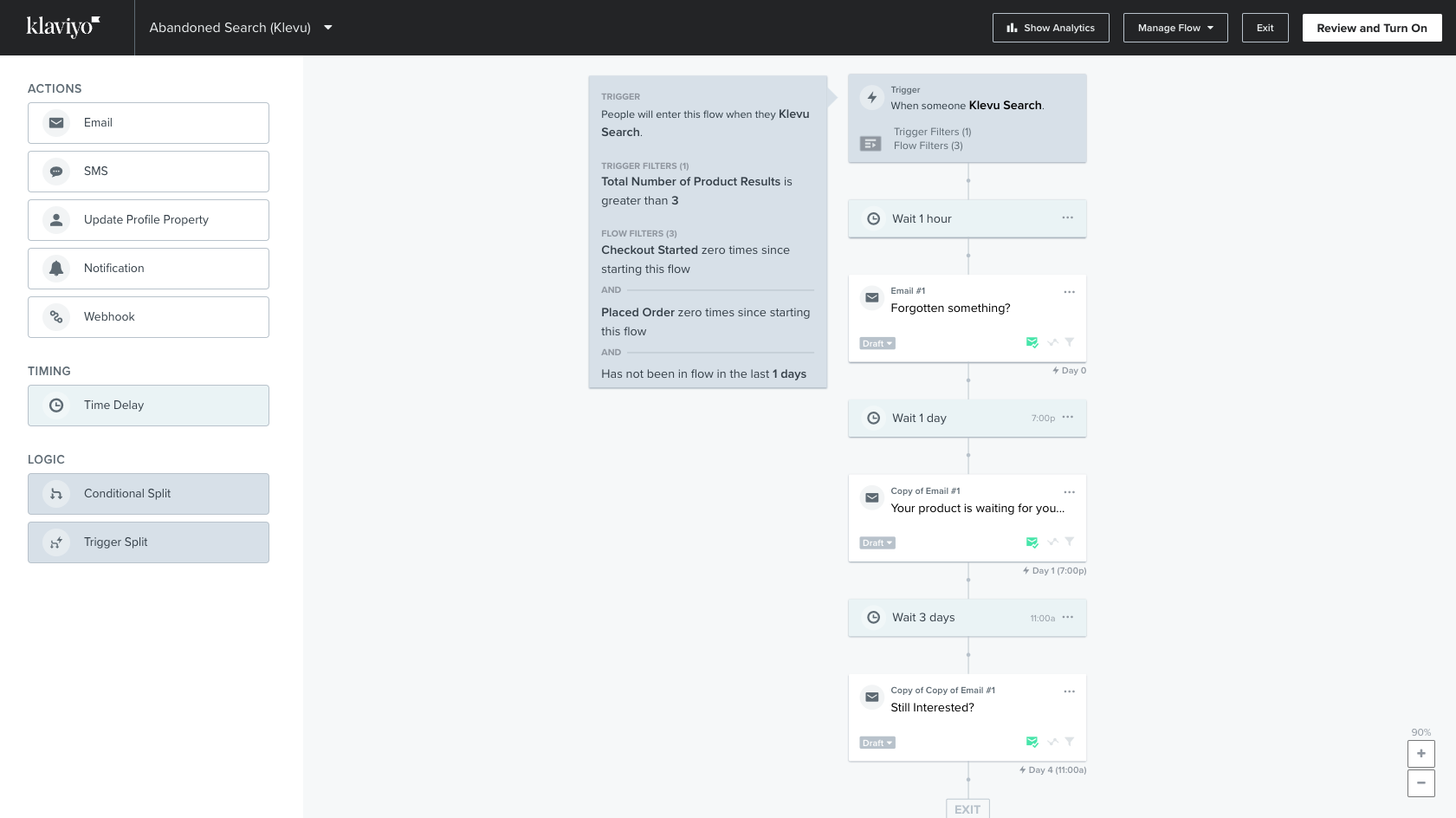This screenshot has height=818, width=1456.
Task: Select the Wait 1 hour delay card
Action: [967, 219]
